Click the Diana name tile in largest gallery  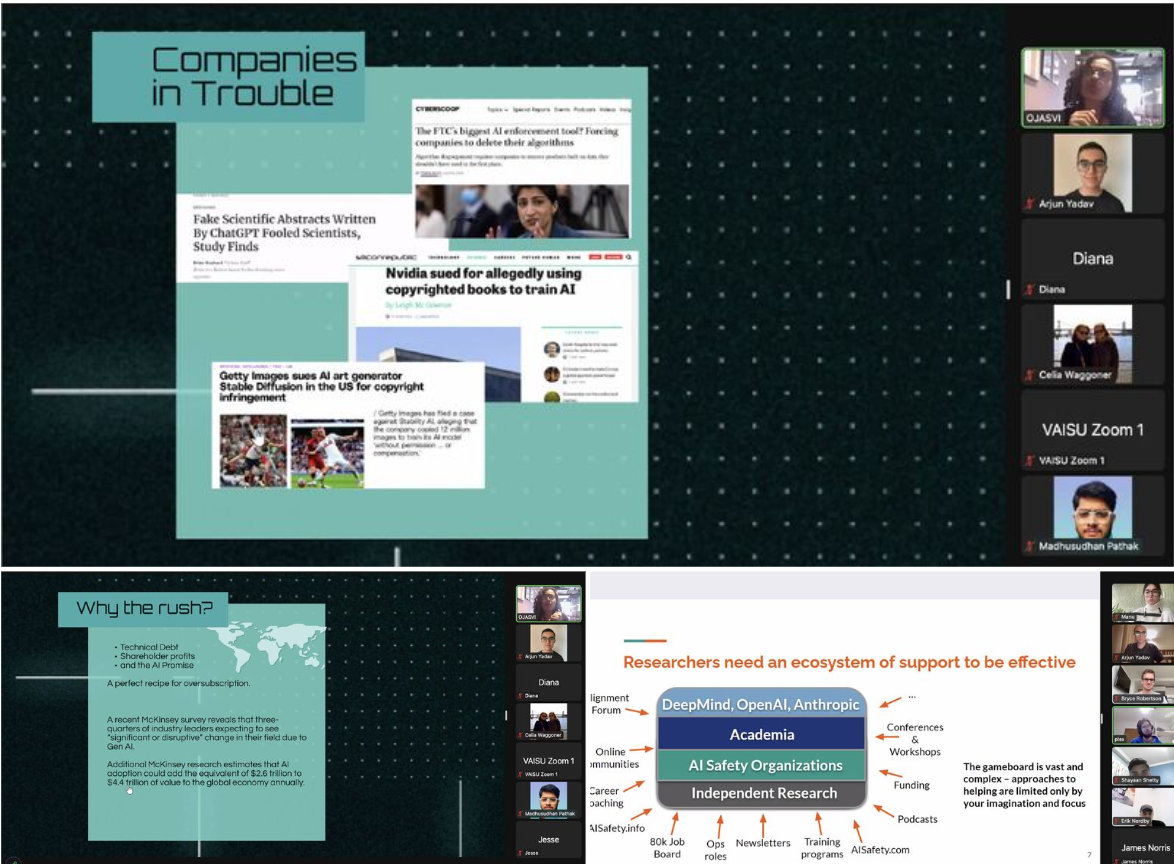pyautogui.click(x=1092, y=258)
